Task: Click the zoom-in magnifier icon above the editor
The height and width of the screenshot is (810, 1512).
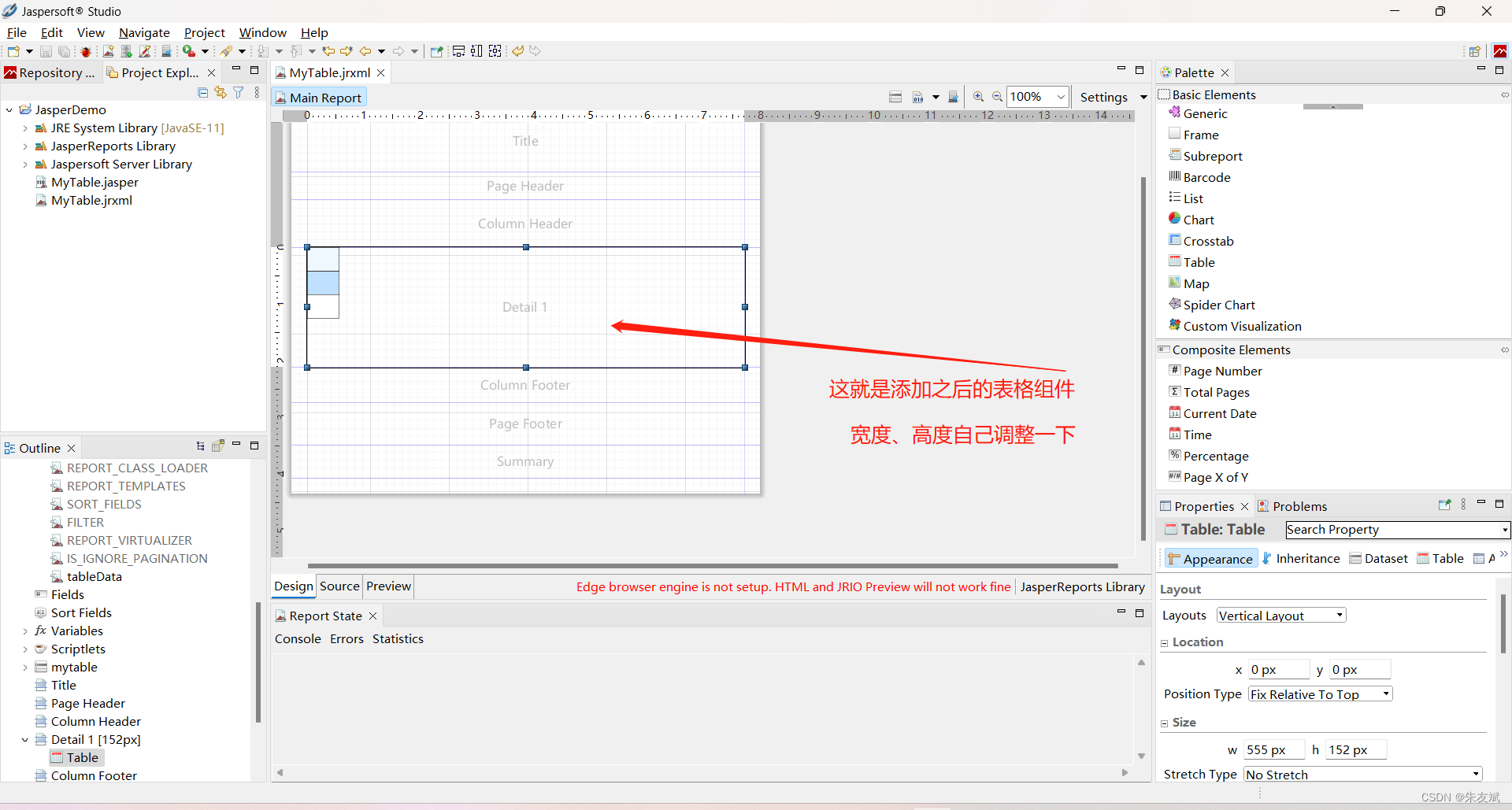Action: (x=979, y=97)
